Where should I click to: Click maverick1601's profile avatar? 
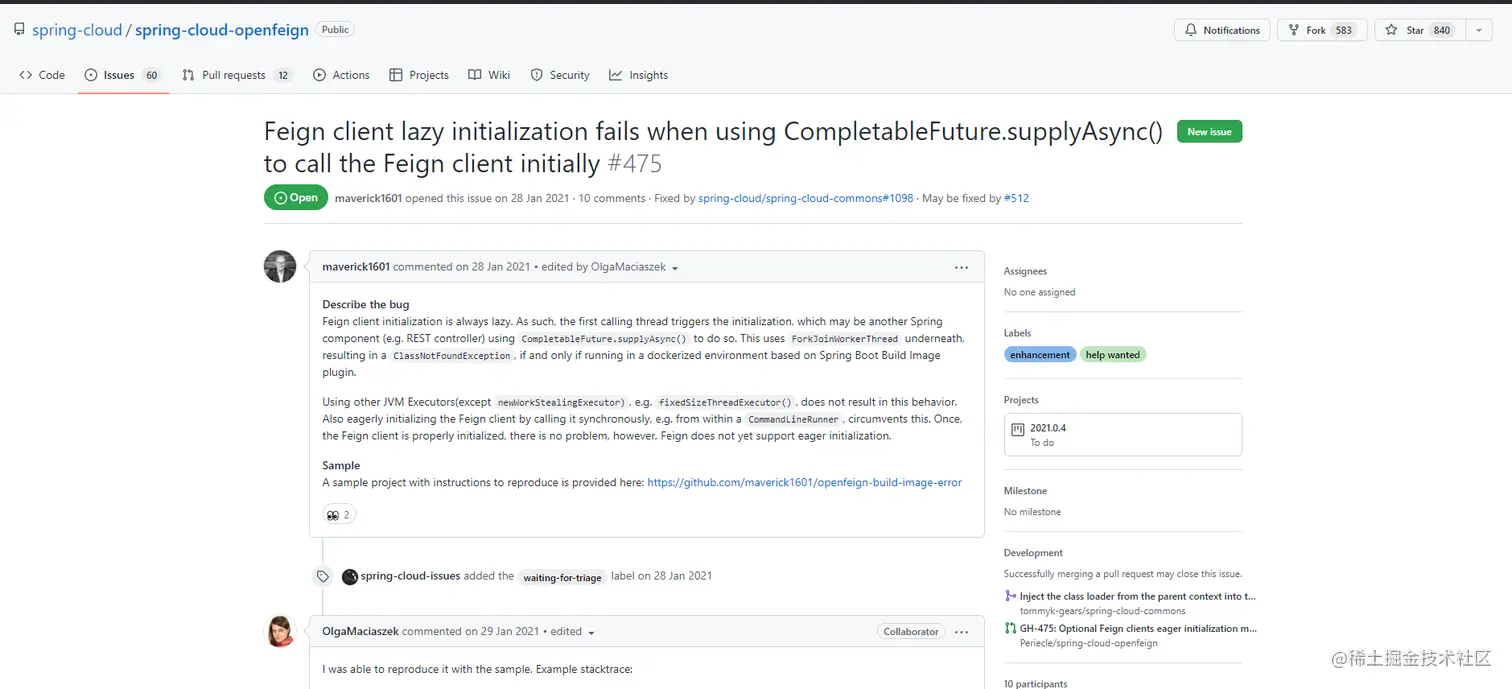280,267
